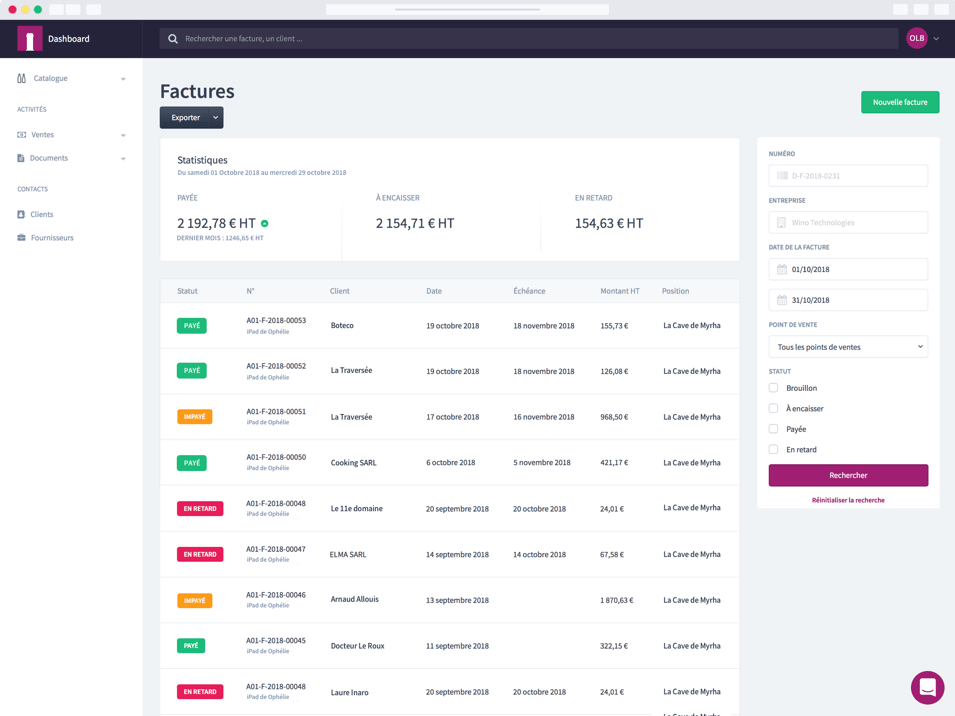Tick the En retard checkbox
The height and width of the screenshot is (716, 955).
tap(773, 449)
